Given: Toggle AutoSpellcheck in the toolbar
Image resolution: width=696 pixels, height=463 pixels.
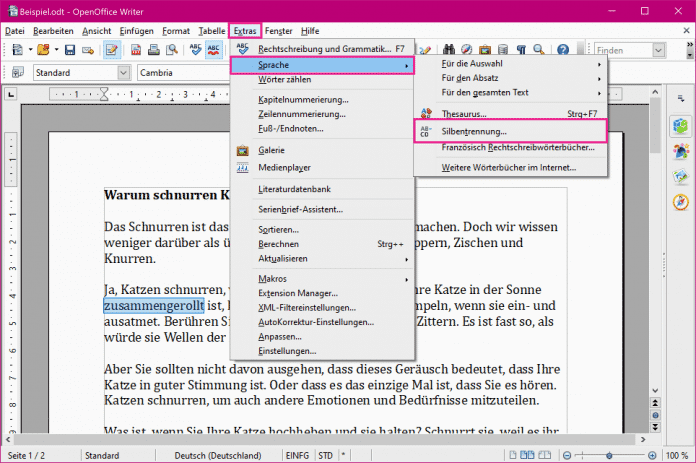Looking at the screenshot, I should pyautogui.click(x=215, y=49).
